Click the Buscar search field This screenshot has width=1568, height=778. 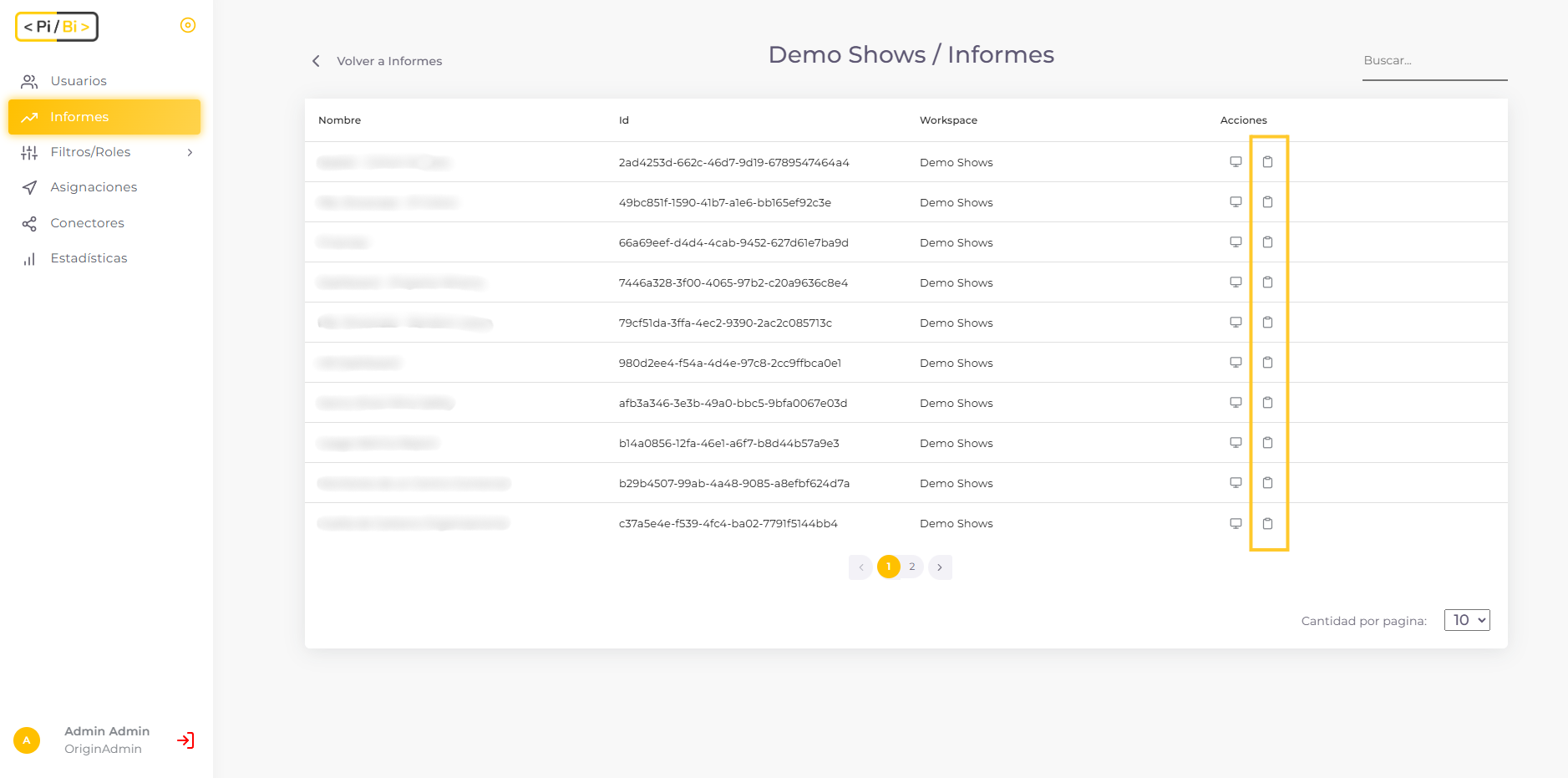1434,61
